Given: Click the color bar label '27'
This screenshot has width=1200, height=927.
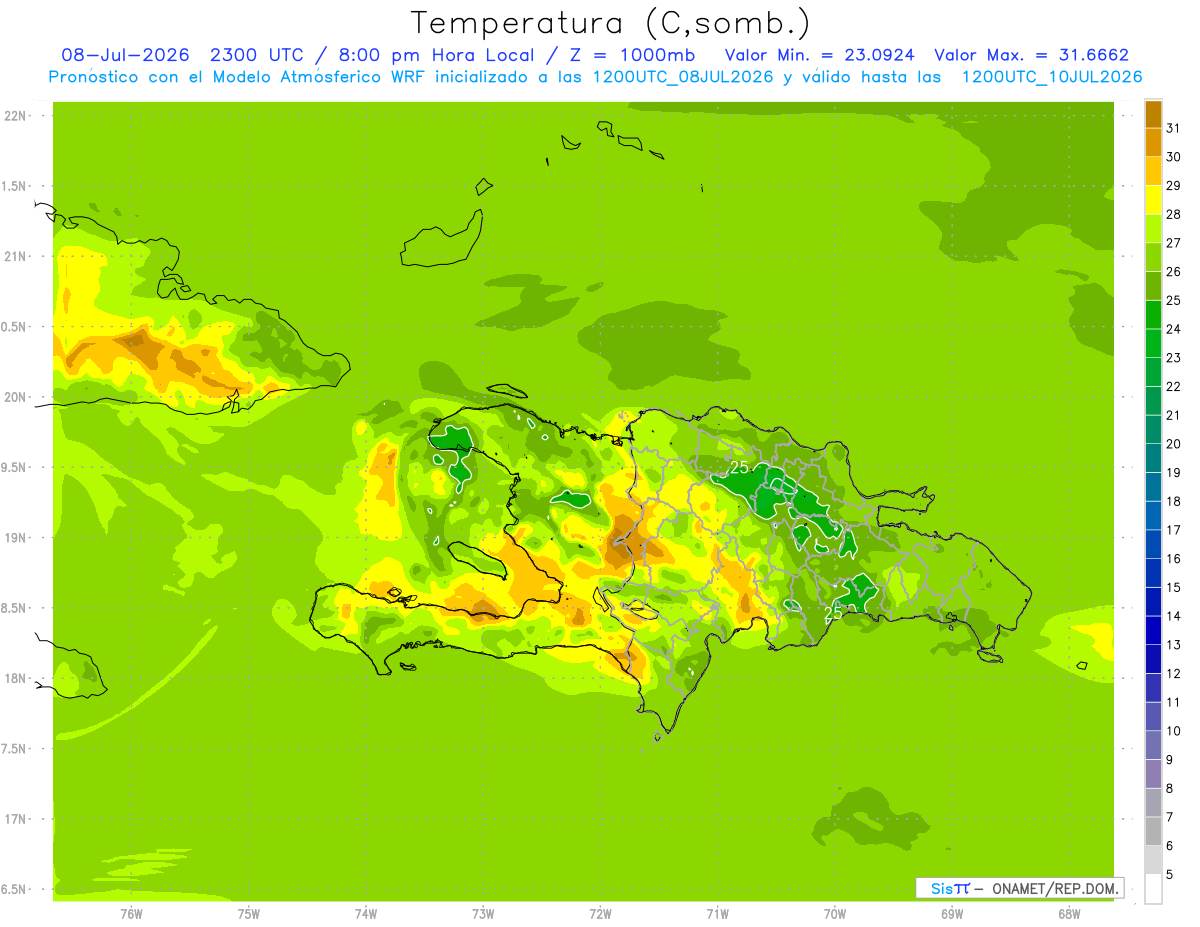Looking at the screenshot, I should coord(1173,243).
